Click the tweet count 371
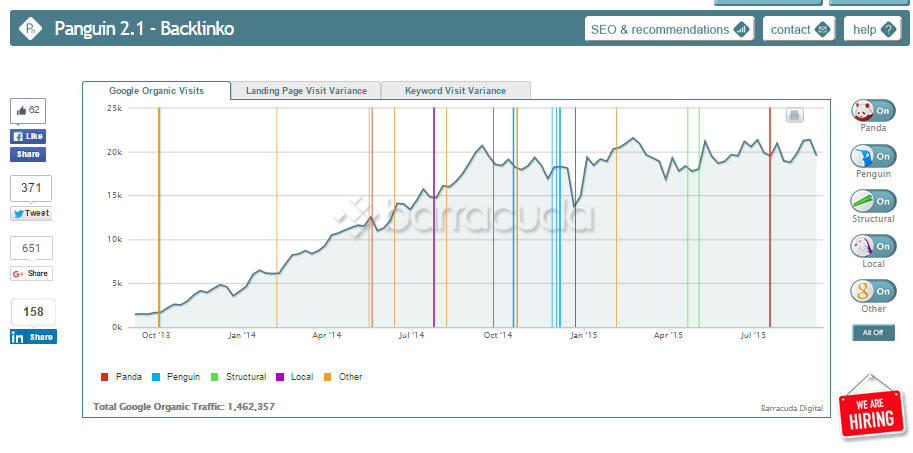This screenshot has width=913, height=453. pyautogui.click(x=31, y=188)
